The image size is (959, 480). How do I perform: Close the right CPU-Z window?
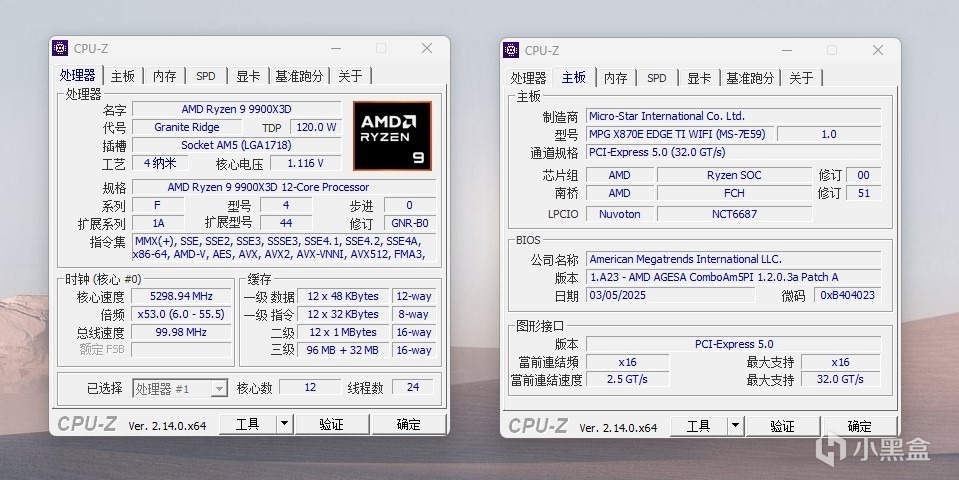878,50
